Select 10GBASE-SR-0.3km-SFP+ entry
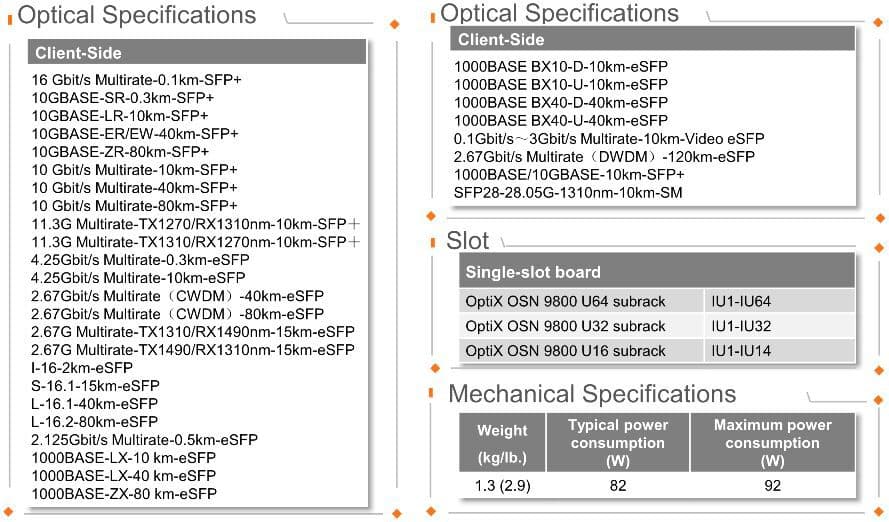889x522 pixels. click(122, 98)
